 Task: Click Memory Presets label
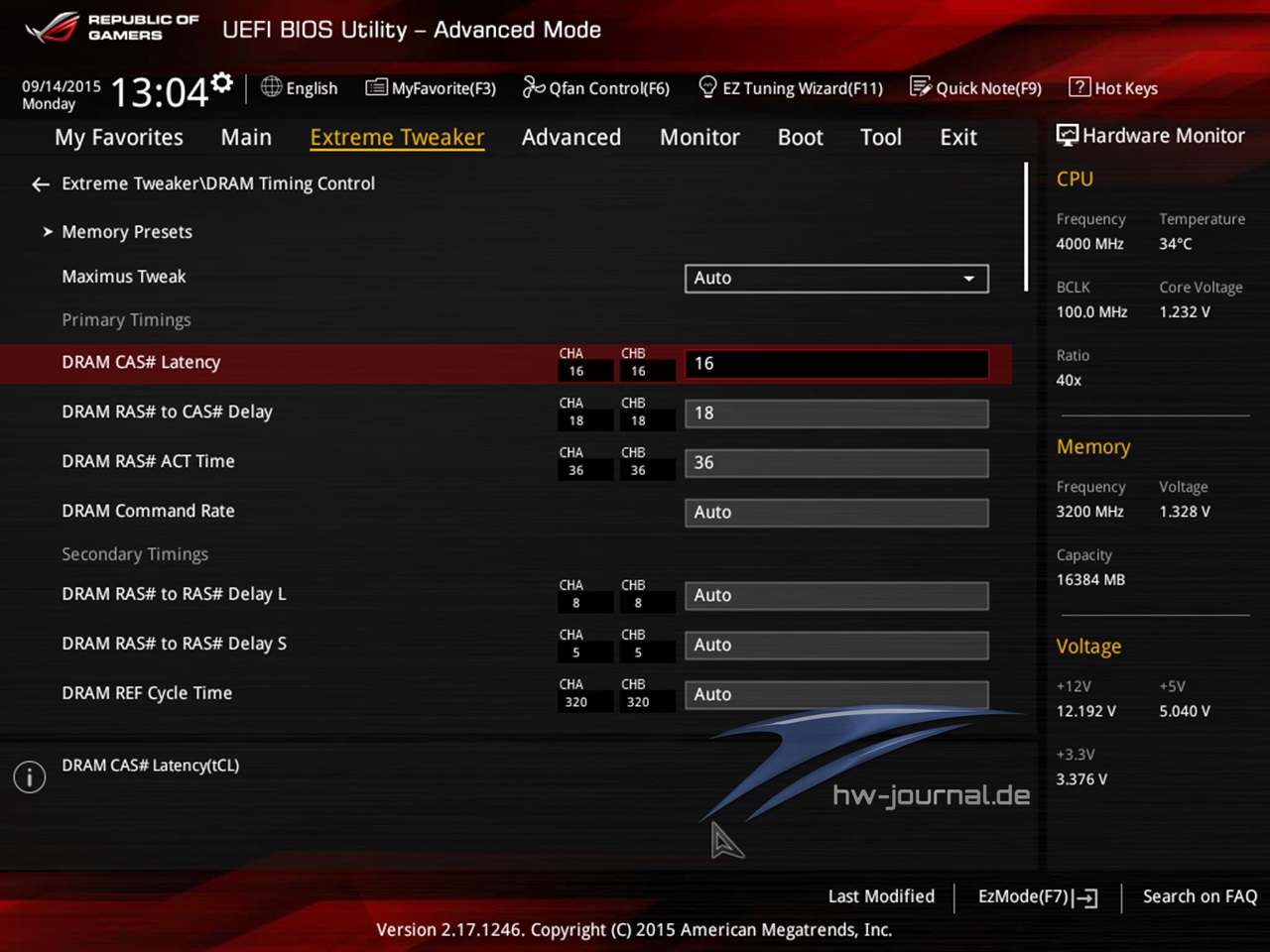click(127, 232)
